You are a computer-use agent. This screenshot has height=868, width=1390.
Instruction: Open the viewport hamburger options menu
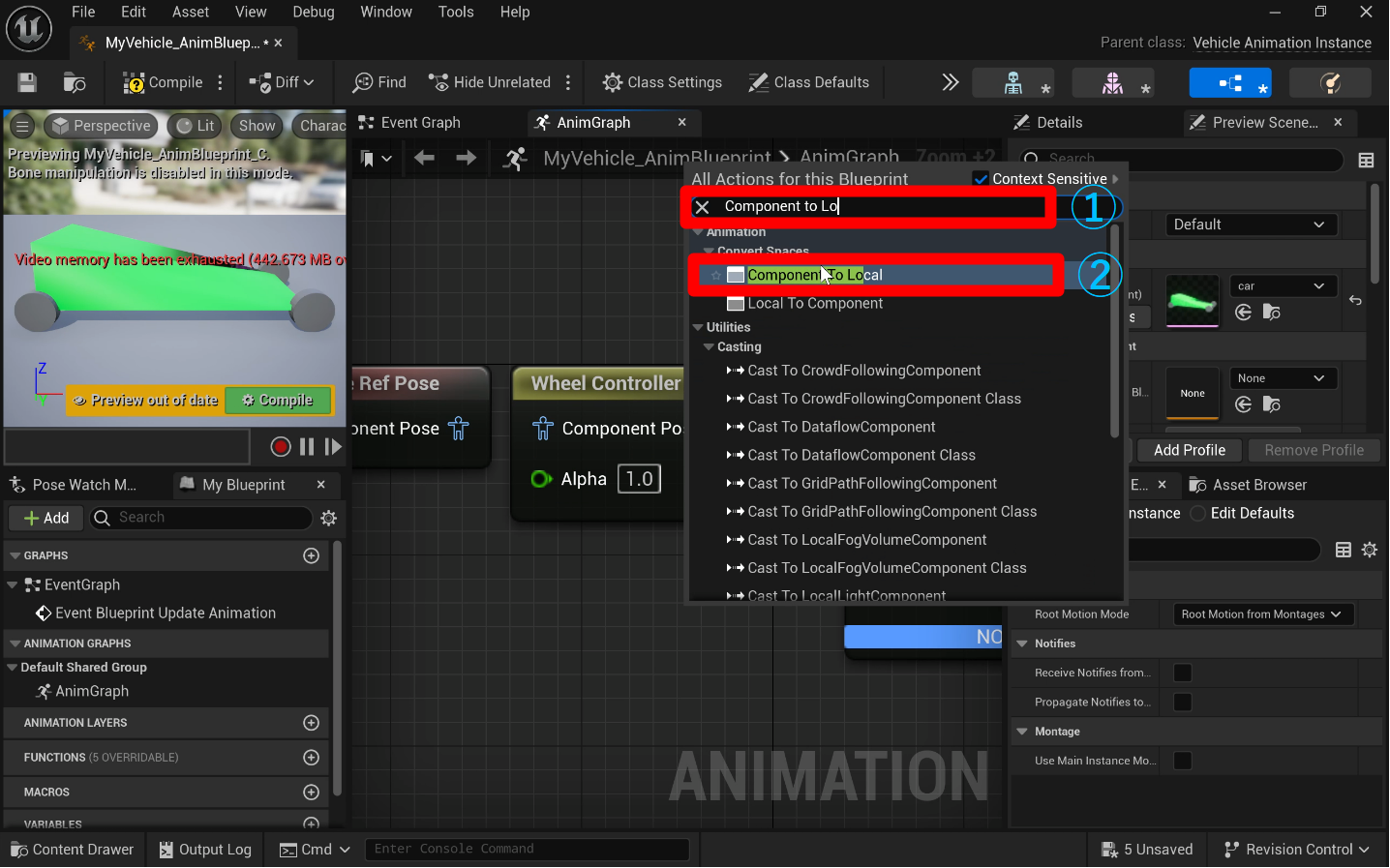tap(22, 126)
